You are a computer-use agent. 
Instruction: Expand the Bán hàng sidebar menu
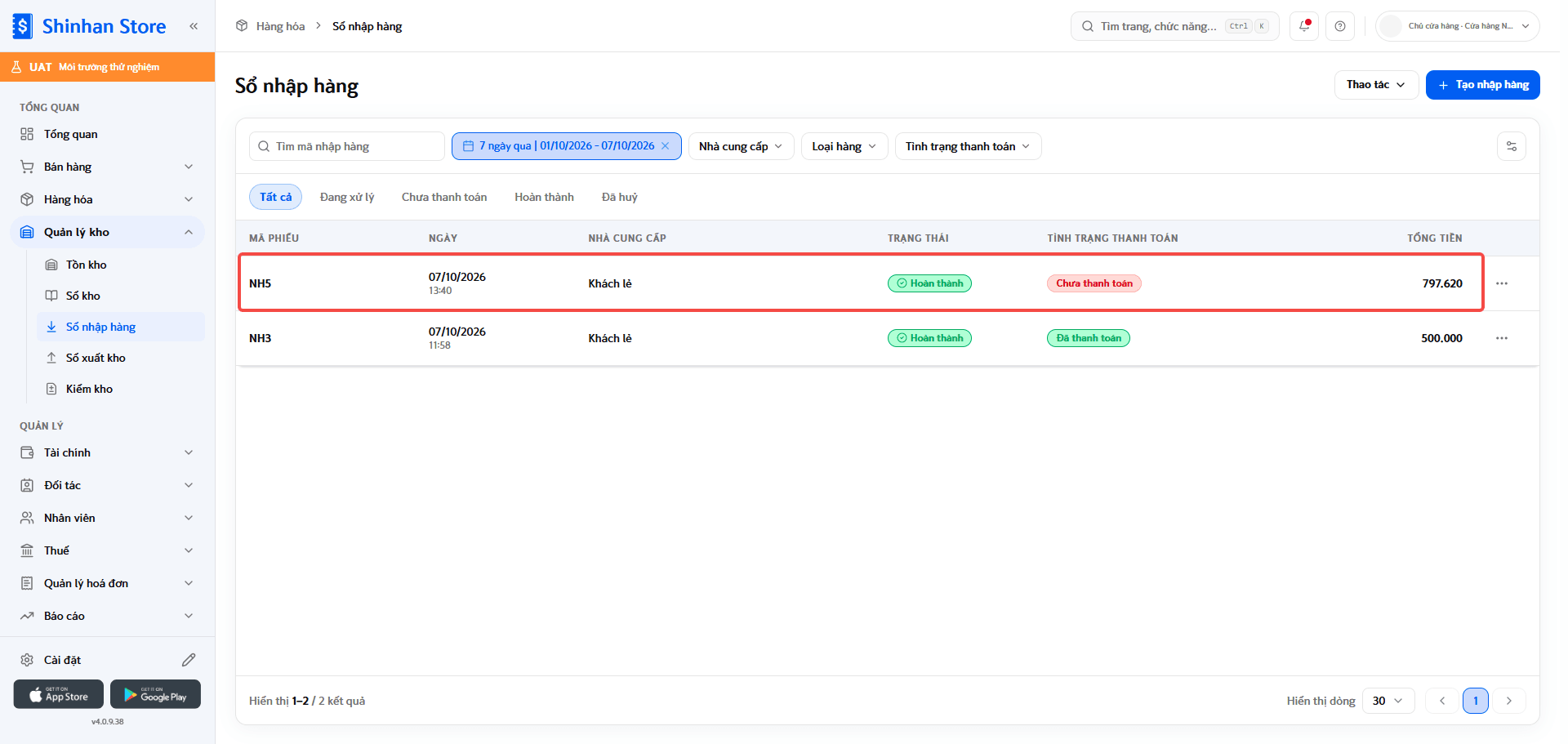(x=107, y=167)
